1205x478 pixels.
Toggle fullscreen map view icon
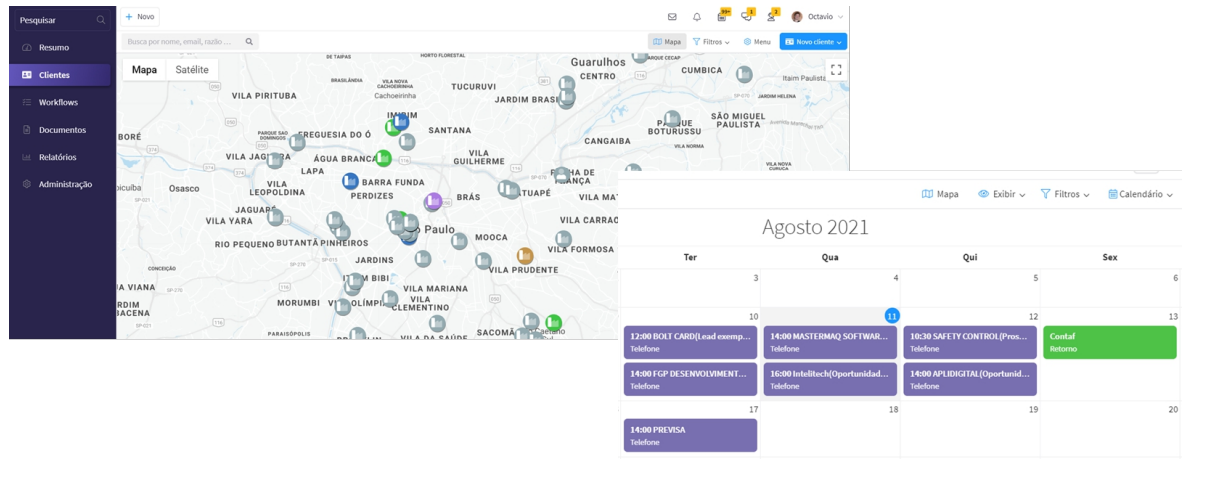836,69
